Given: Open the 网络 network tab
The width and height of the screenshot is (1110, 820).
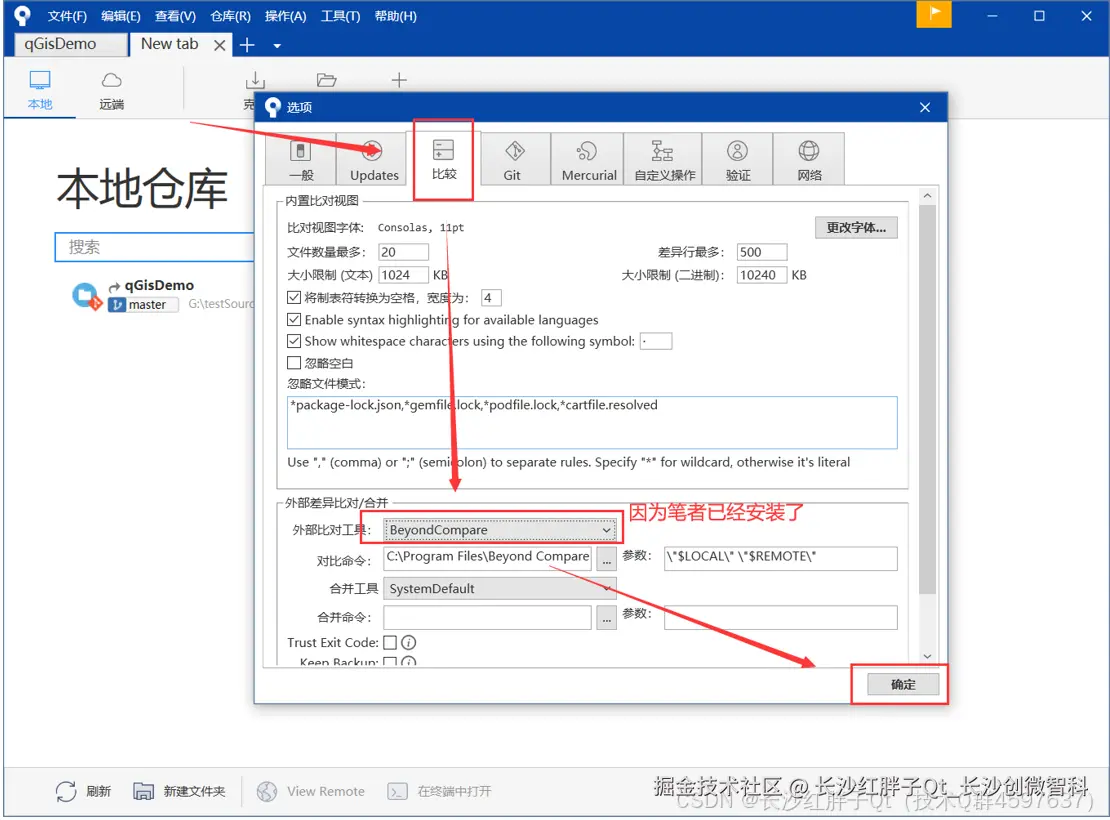Looking at the screenshot, I should point(809,159).
